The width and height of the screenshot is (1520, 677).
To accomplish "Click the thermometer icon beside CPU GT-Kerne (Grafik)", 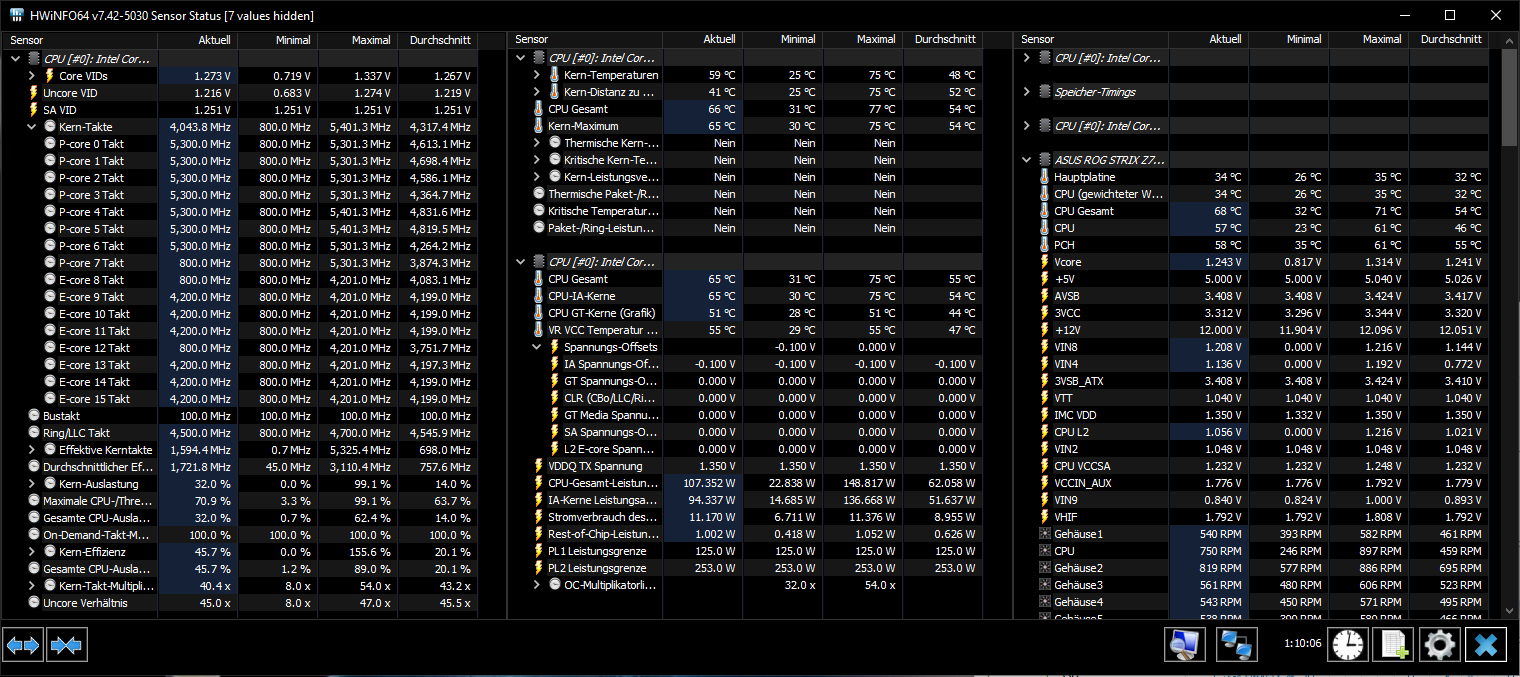I will coord(539,314).
